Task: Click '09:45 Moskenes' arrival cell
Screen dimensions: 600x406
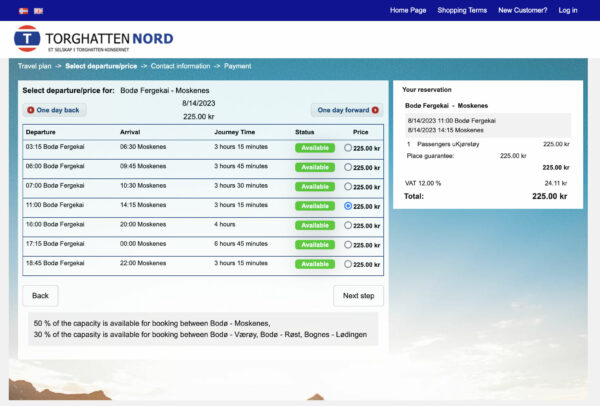Action: [x=143, y=166]
